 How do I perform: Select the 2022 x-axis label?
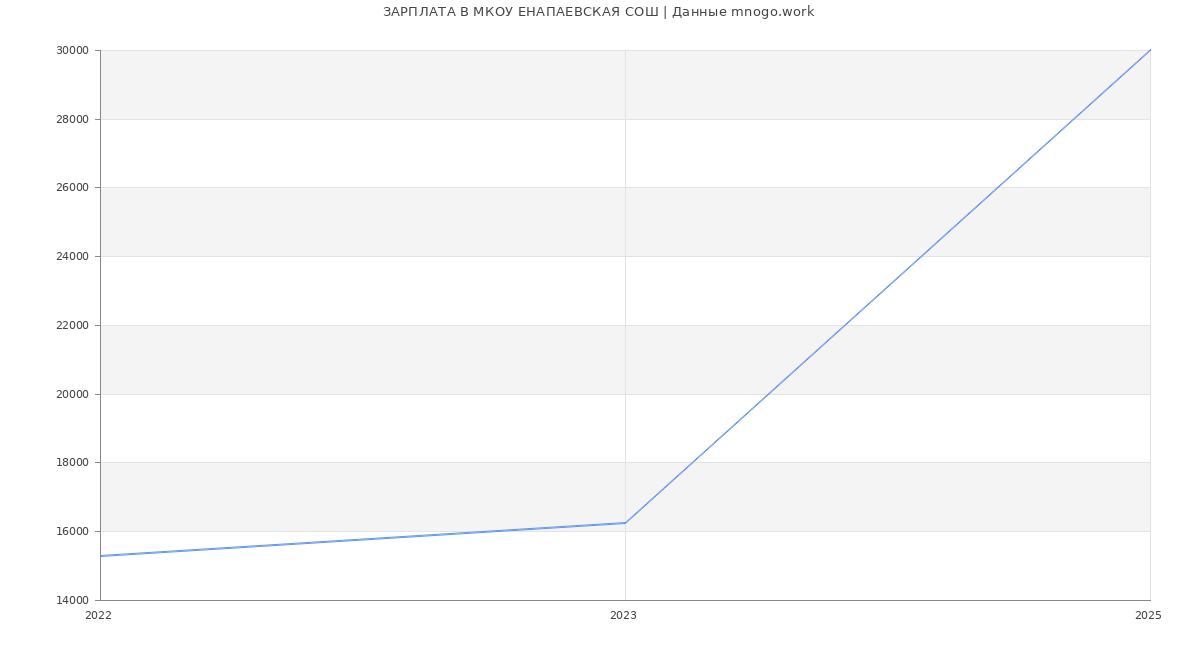click(x=99, y=616)
